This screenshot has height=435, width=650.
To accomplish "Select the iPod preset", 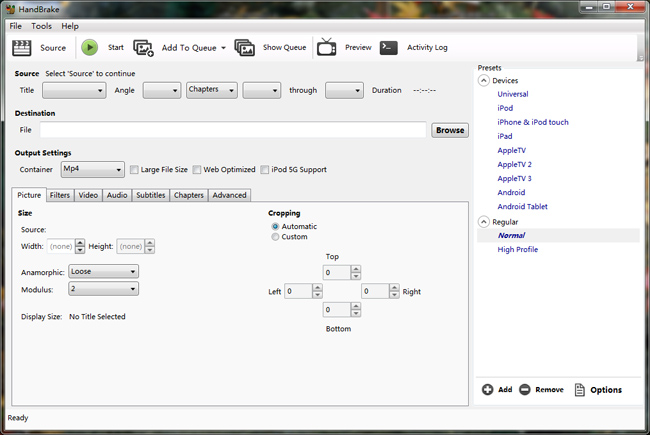I will tap(505, 108).
